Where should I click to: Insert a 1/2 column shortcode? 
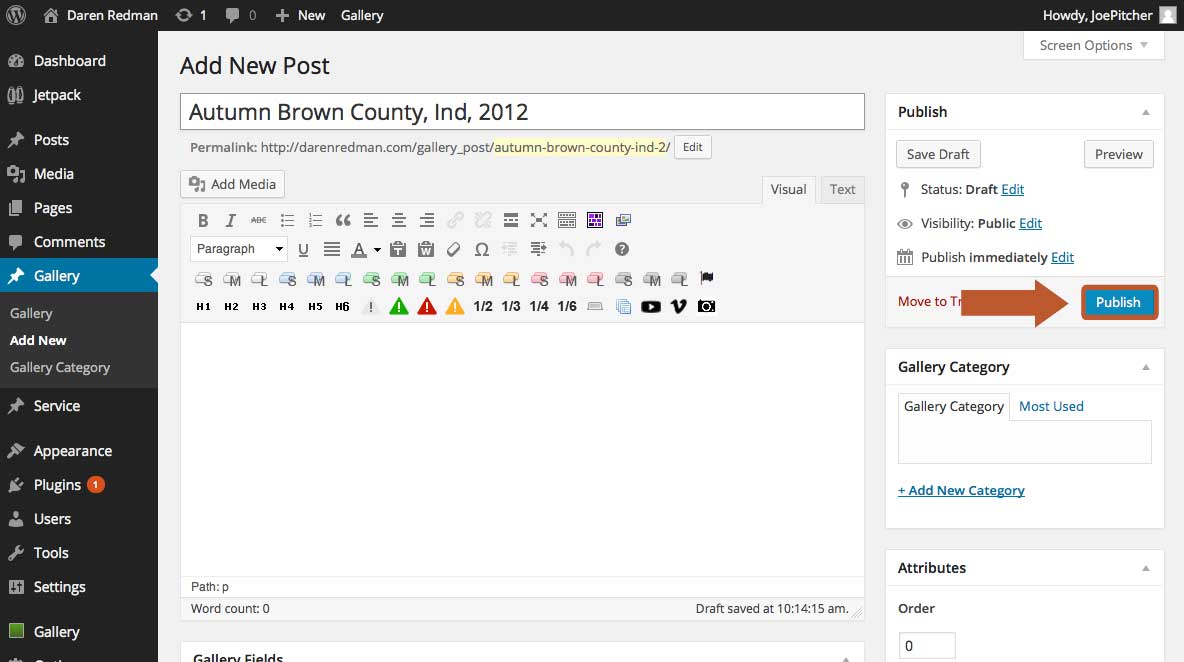click(x=483, y=306)
